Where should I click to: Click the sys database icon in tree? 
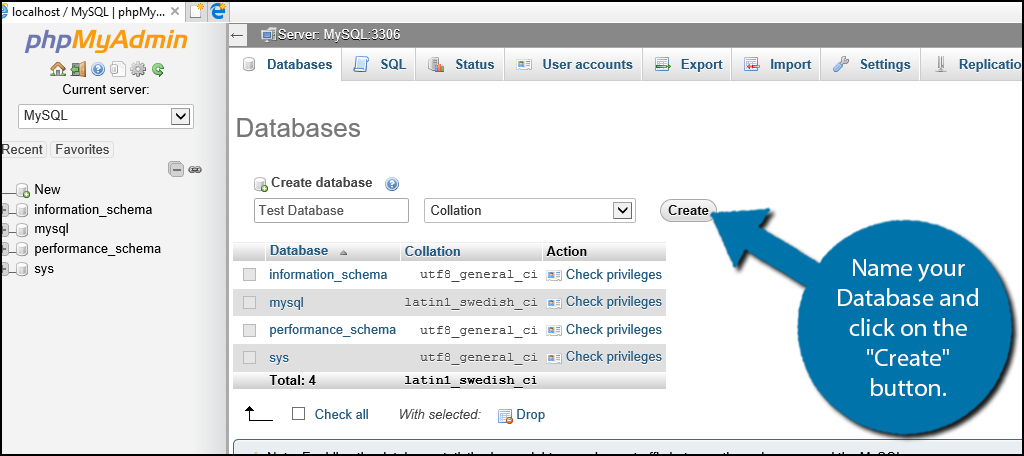tap(22, 269)
